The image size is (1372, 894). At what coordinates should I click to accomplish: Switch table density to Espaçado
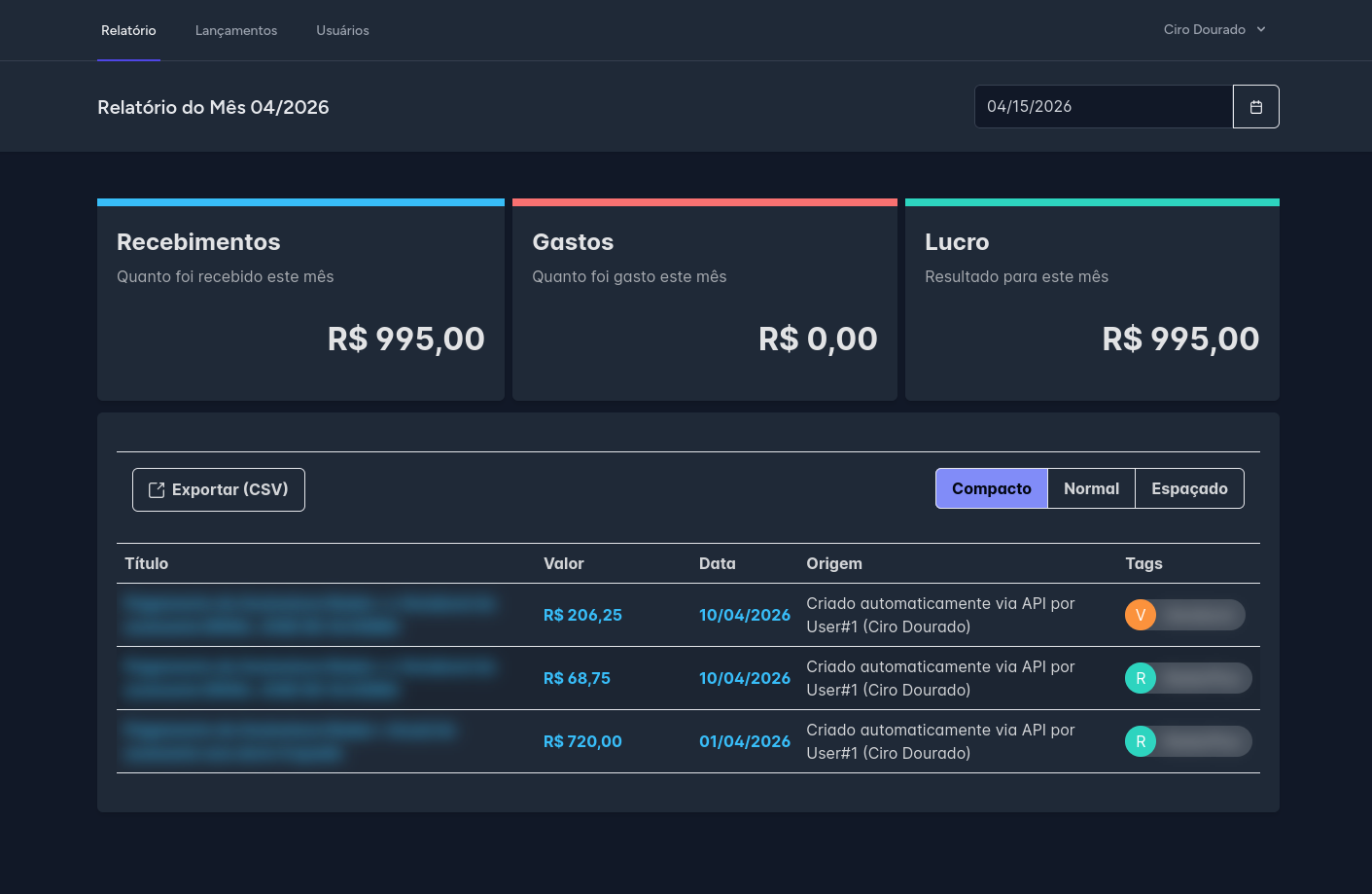click(1189, 488)
